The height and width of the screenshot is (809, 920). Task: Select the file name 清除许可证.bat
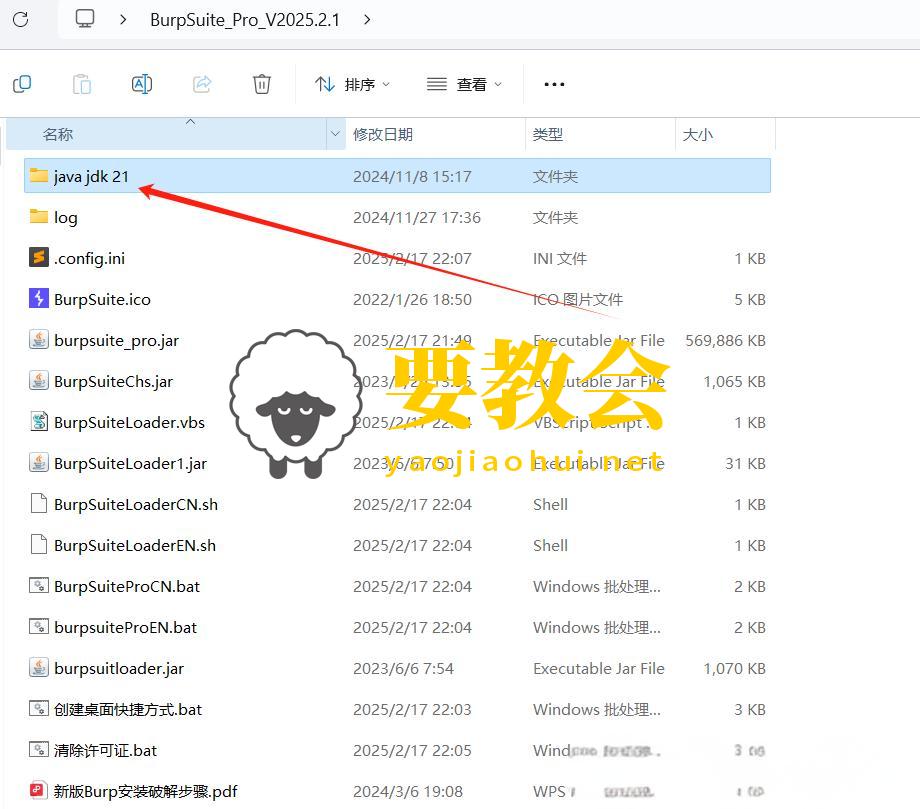click(x=105, y=751)
